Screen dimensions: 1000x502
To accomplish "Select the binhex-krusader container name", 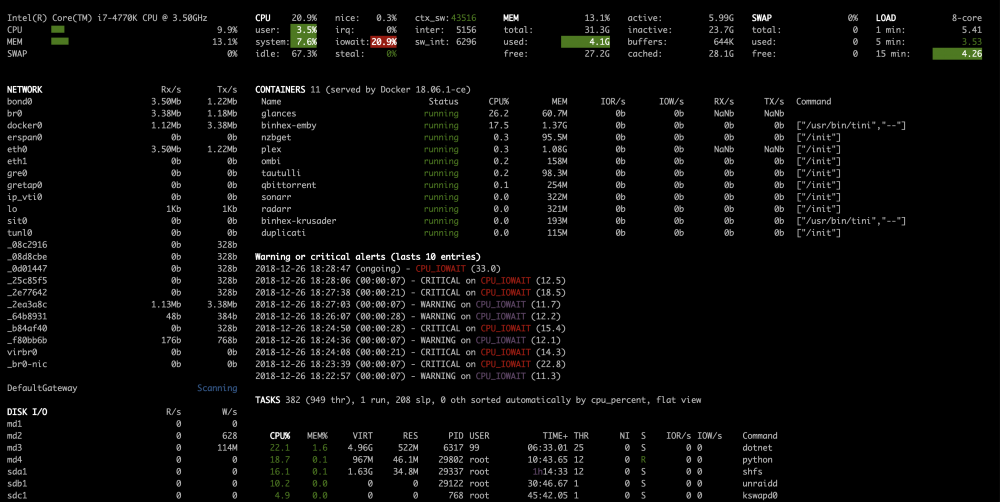I will tap(298, 221).
